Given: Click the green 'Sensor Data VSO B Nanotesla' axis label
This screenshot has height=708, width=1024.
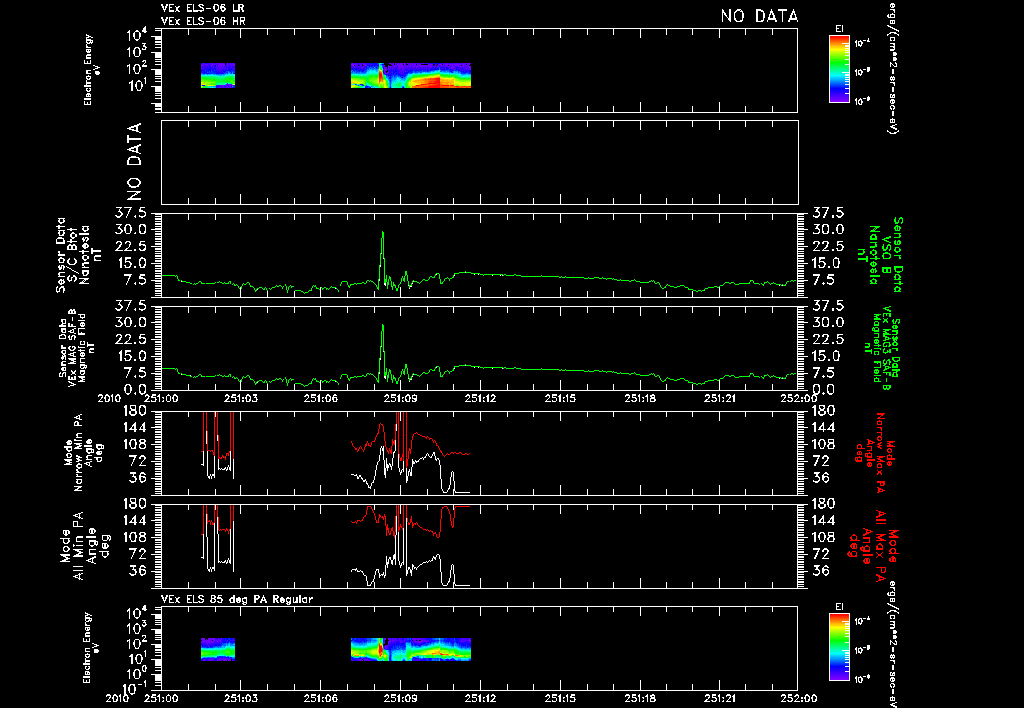Looking at the screenshot, I should tap(879, 255).
